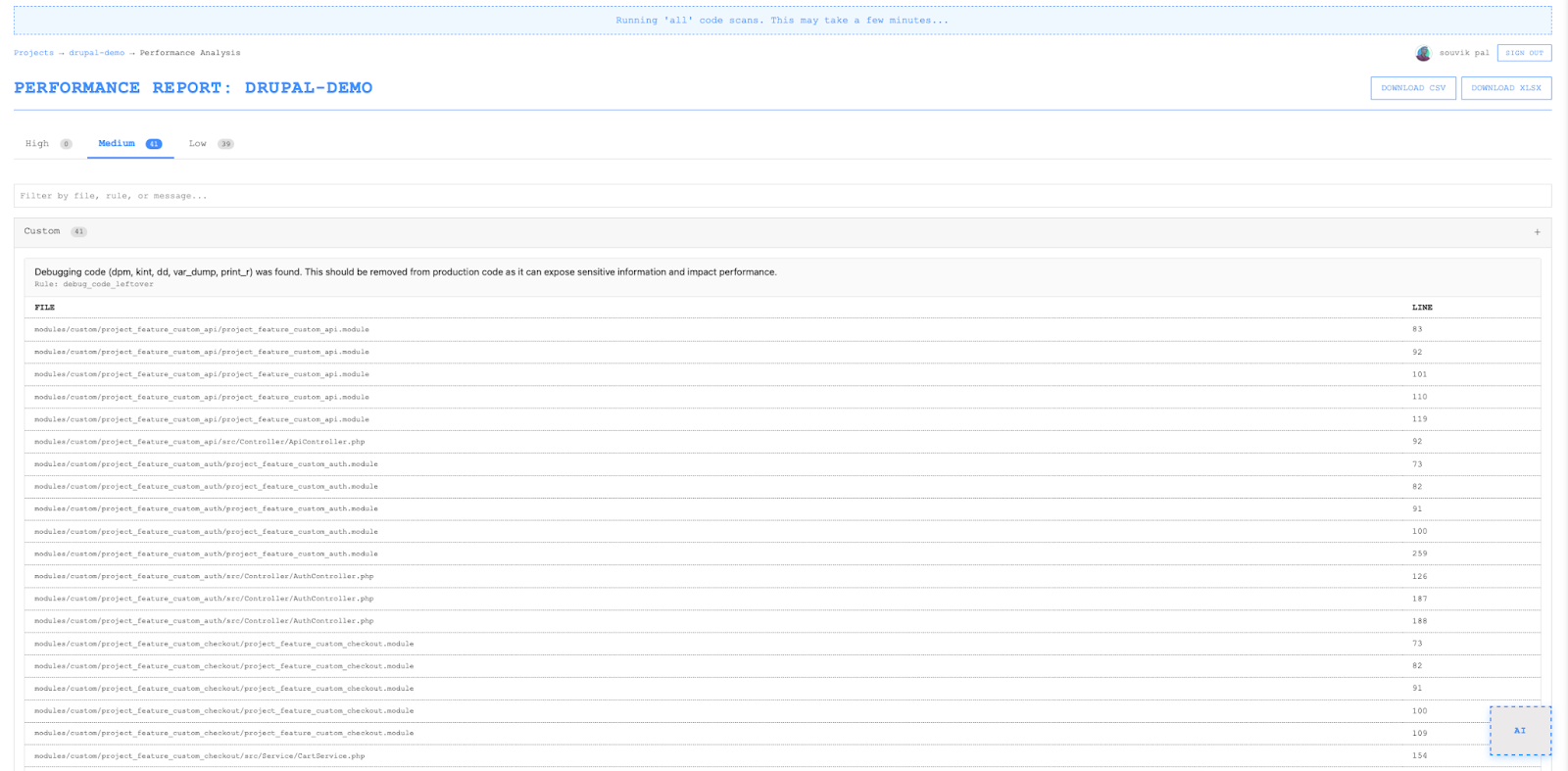Click the FILE column header
Image resolution: width=1568 pixels, height=771 pixels.
click(x=45, y=308)
